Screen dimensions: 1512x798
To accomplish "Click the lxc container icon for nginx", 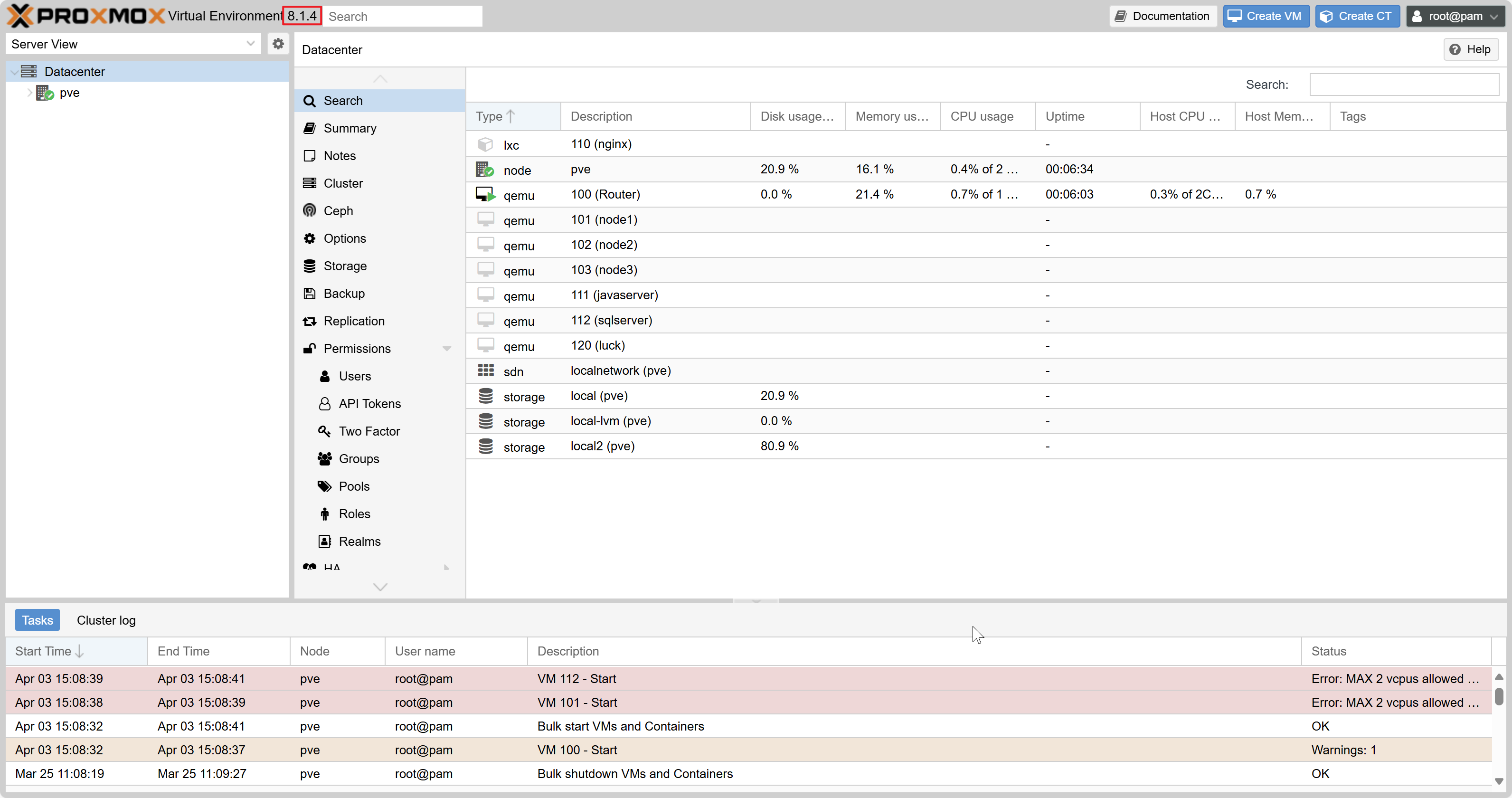I will 485,144.
